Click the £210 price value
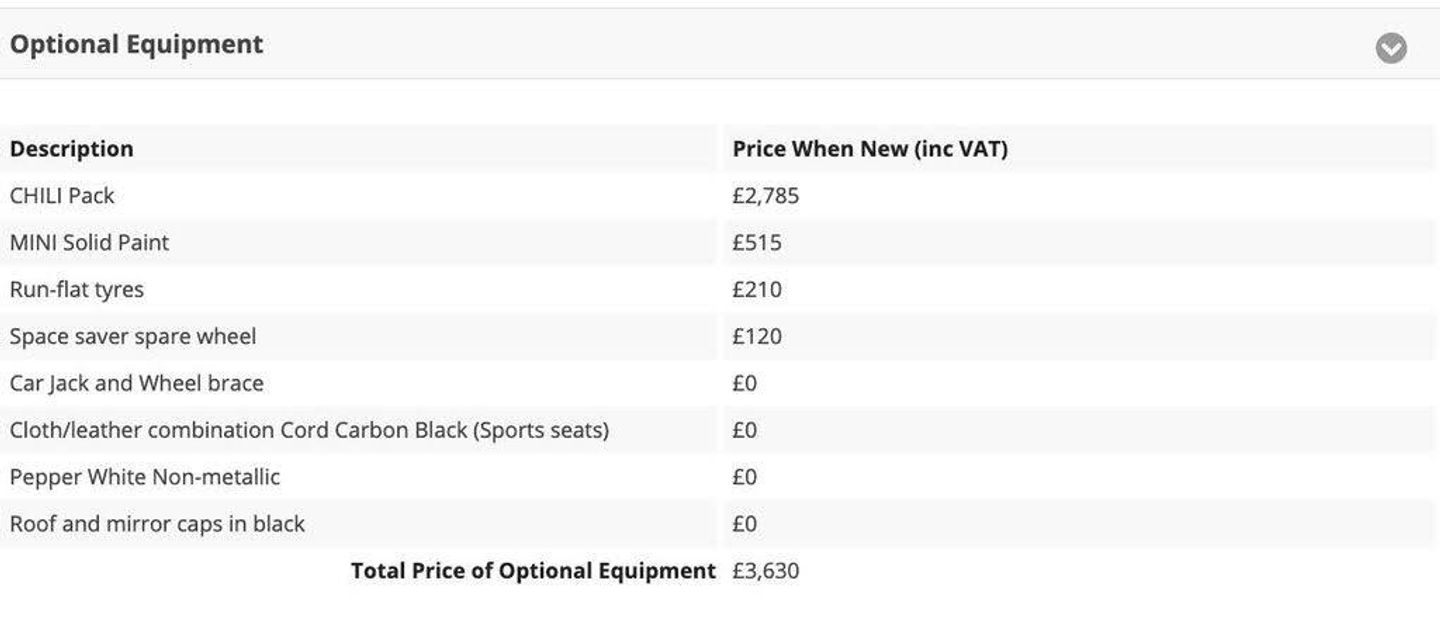 pos(757,290)
